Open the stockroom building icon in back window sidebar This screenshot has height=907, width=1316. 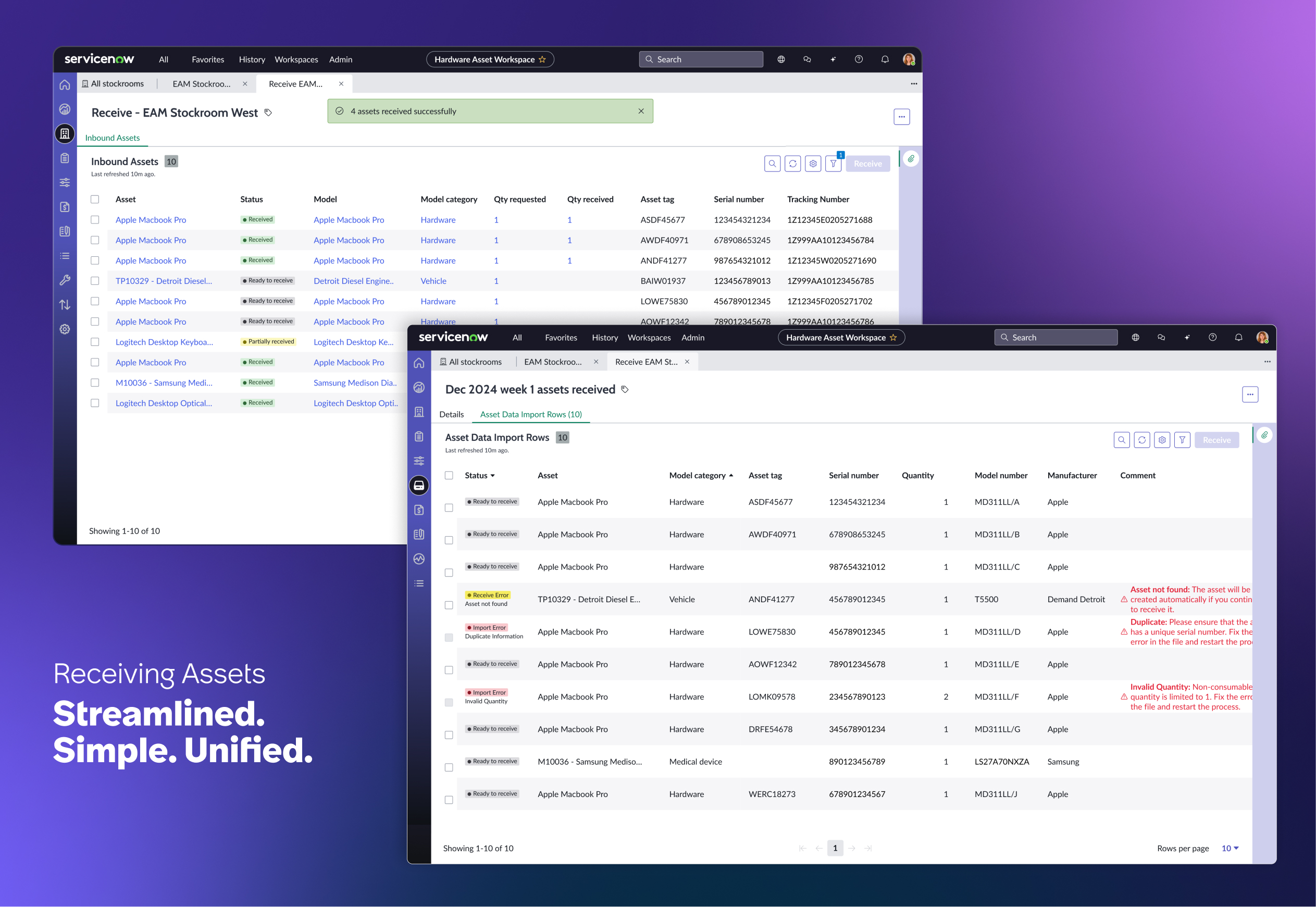click(65, 133)
